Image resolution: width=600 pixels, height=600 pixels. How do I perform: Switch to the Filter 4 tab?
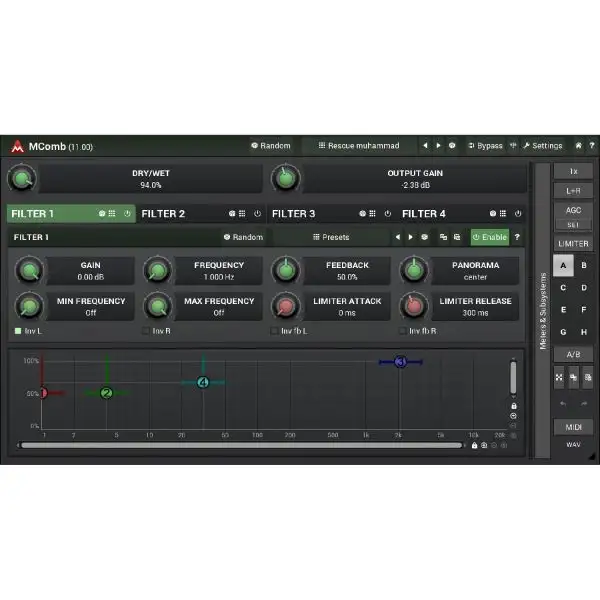(424, 213)
